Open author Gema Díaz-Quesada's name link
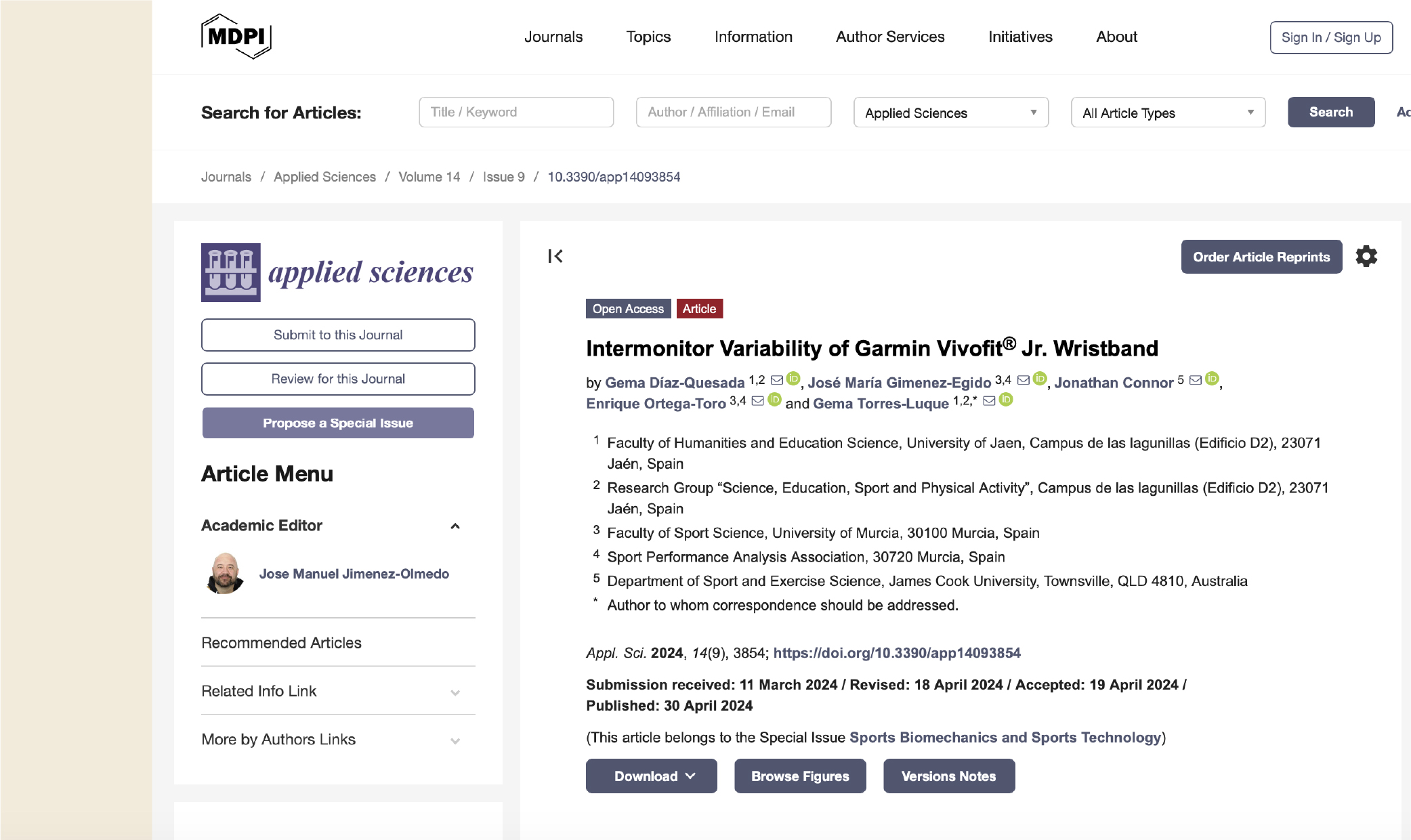This screenshot has height=840, width=1411. 675,383
